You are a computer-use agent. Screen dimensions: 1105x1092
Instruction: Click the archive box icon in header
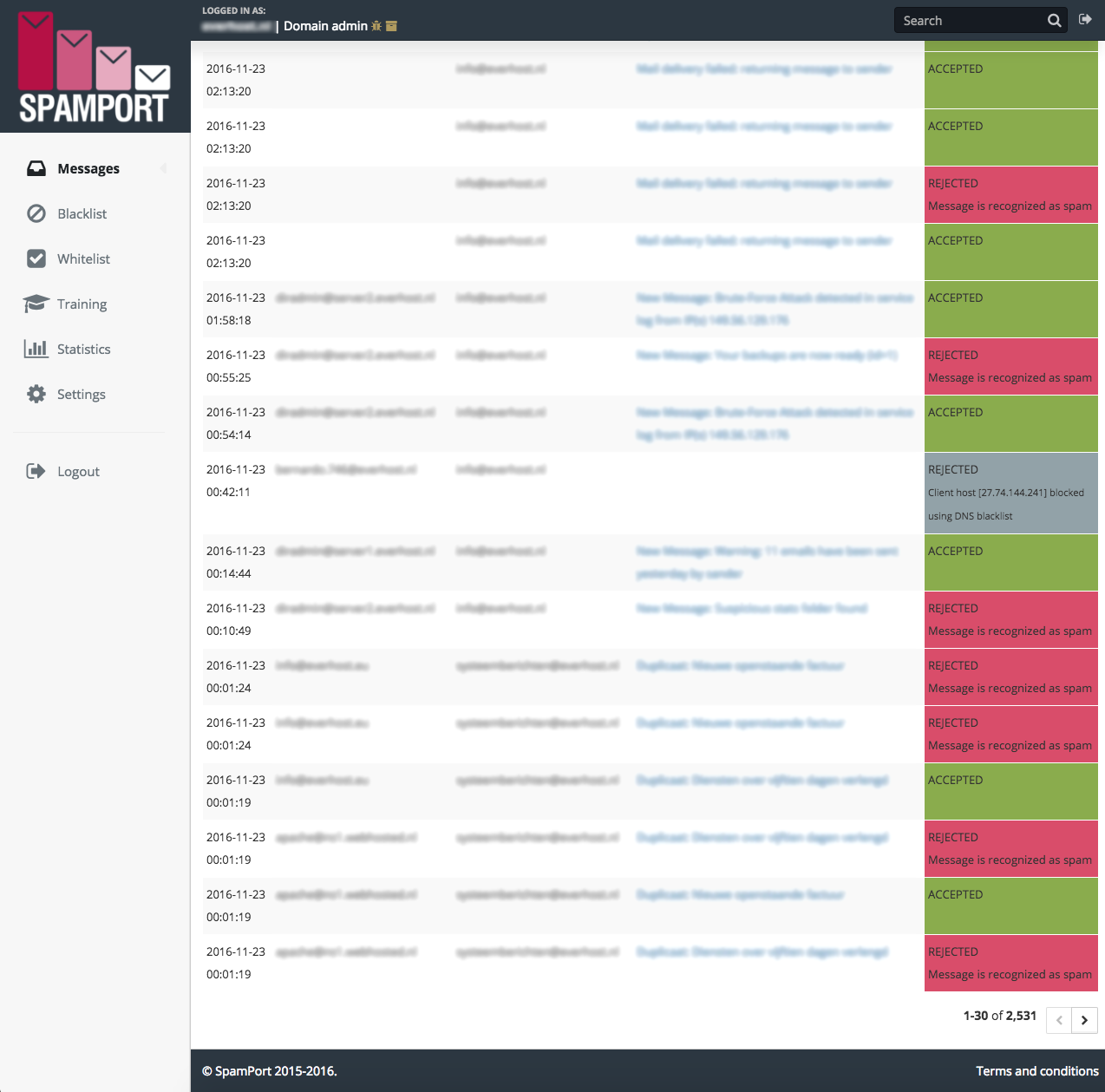click(x=391, y=26)
